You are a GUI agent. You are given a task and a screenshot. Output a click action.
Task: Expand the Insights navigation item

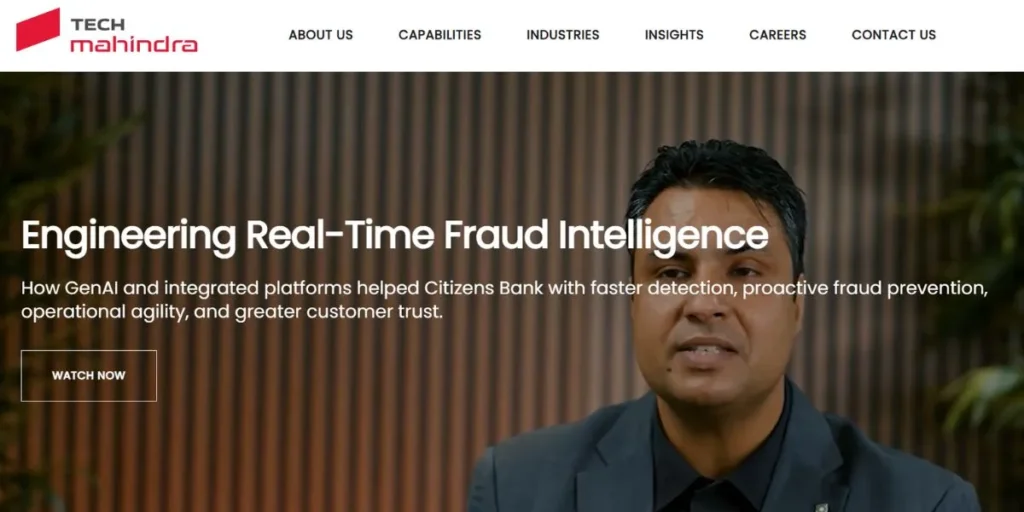click(674, 35)
